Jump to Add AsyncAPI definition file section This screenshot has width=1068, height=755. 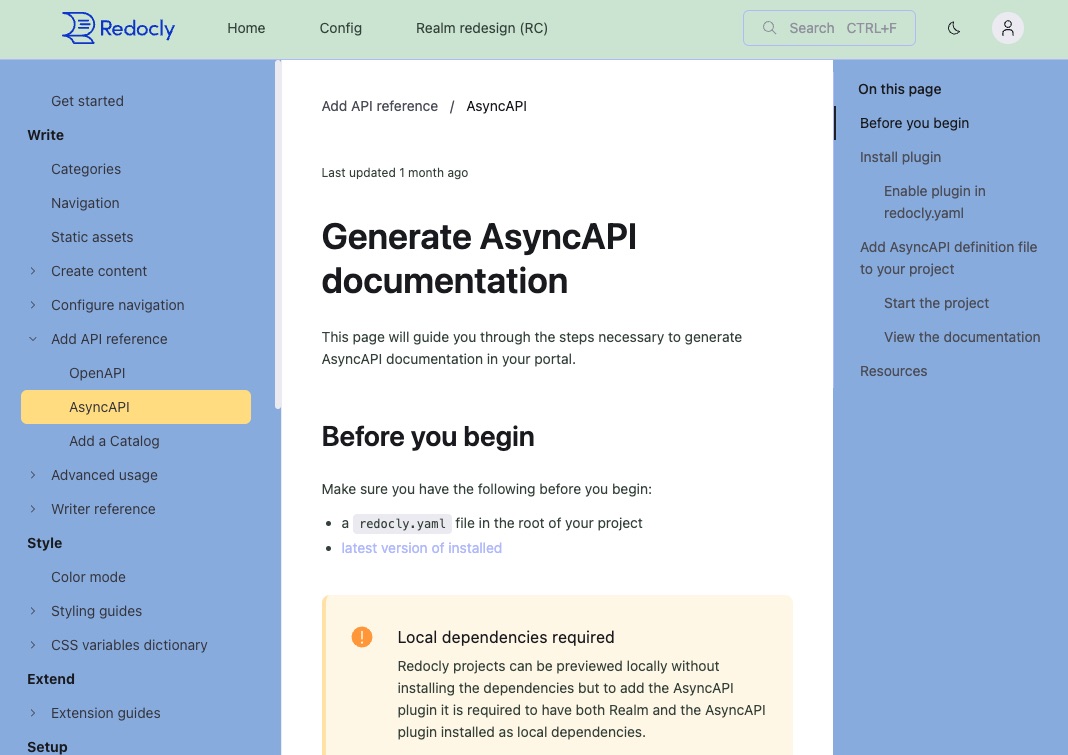pos(948,258)
